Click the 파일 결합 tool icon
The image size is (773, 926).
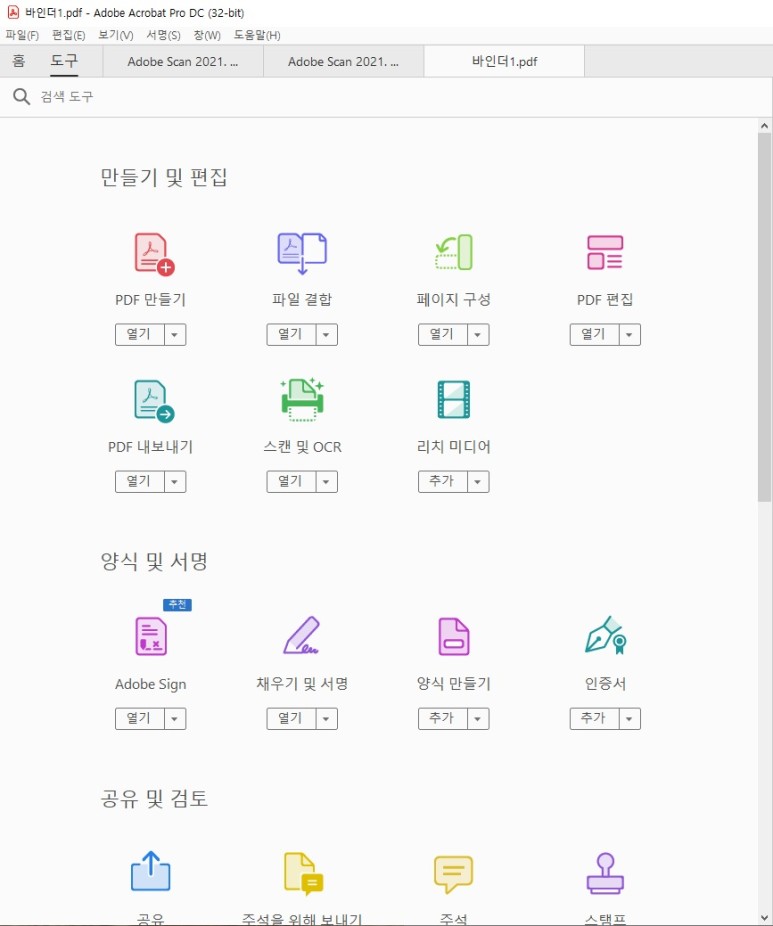click(302, 253)
